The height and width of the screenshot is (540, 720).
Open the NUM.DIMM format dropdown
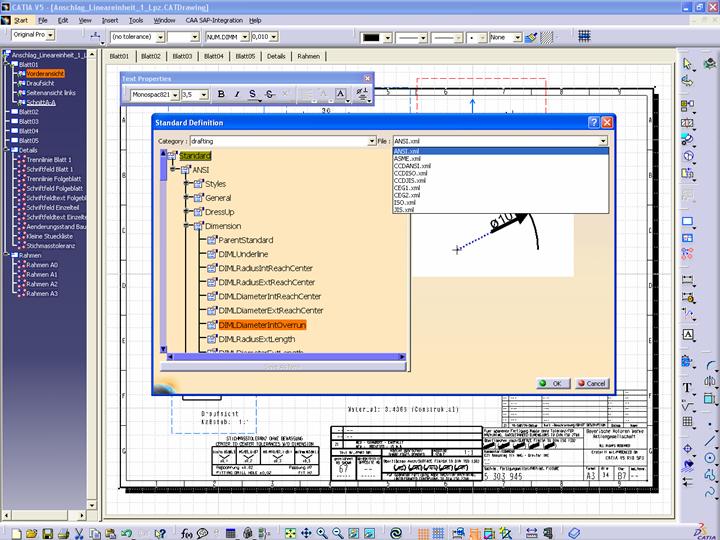(x=245, y=37)
